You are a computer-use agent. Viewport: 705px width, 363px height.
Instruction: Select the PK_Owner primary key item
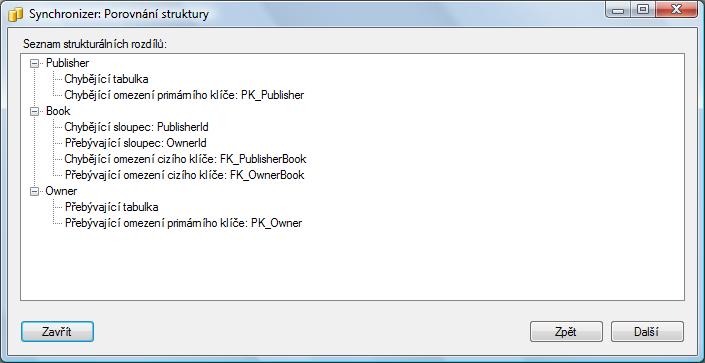183,223
